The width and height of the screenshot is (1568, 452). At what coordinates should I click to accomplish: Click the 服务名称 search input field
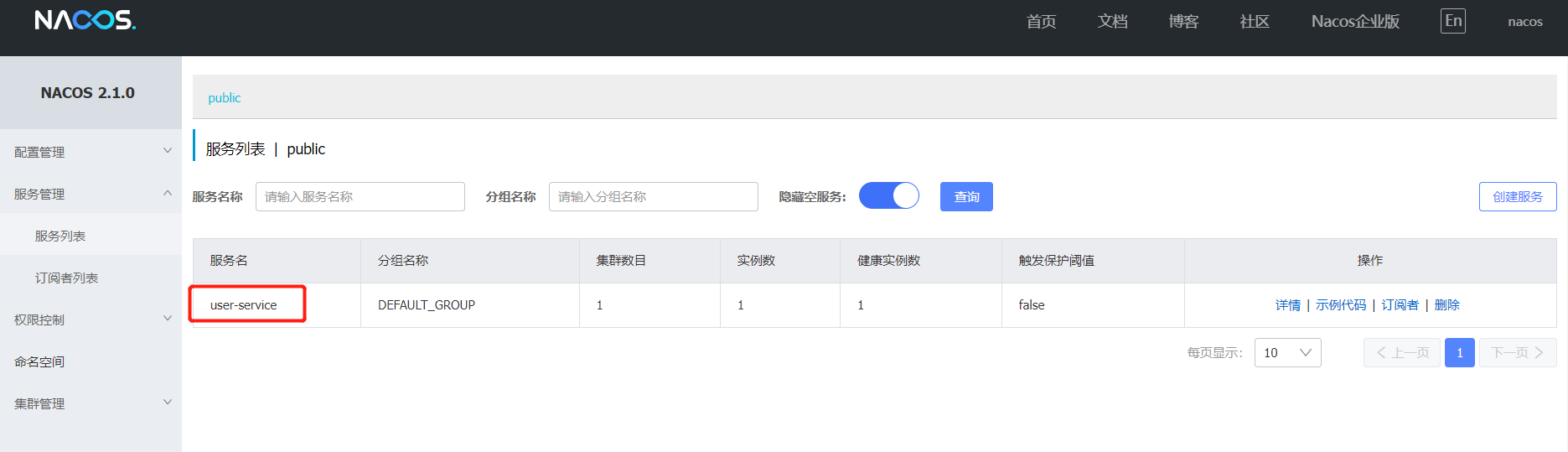pos(360,197)
